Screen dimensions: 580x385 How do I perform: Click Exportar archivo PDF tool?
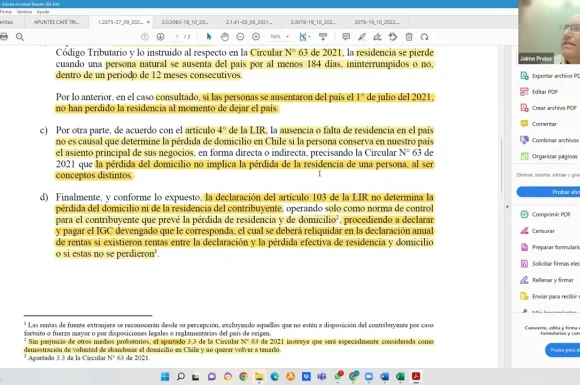pyautogui.click(x=550, y=76)
